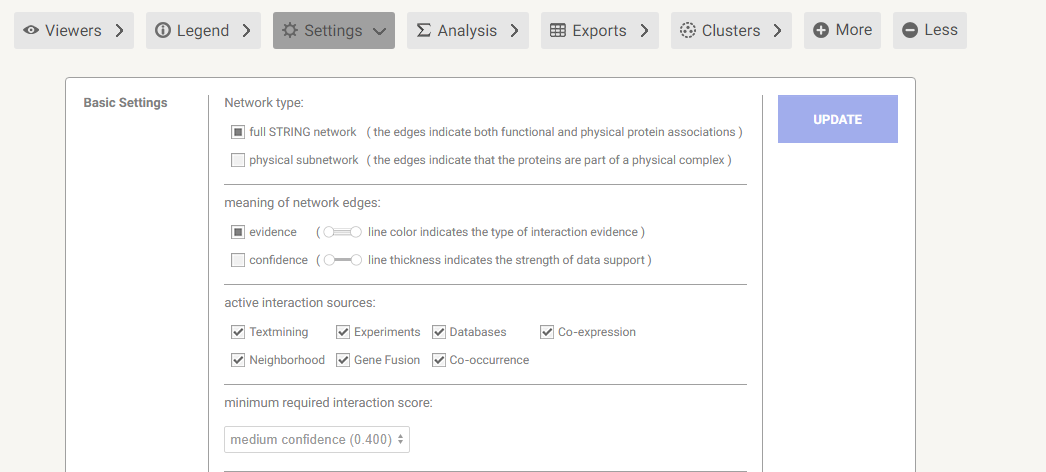Toggle the Co-expression checkbox
Image resolution: width=1046 pixels, height=472 pixels.
click(547, 332)
